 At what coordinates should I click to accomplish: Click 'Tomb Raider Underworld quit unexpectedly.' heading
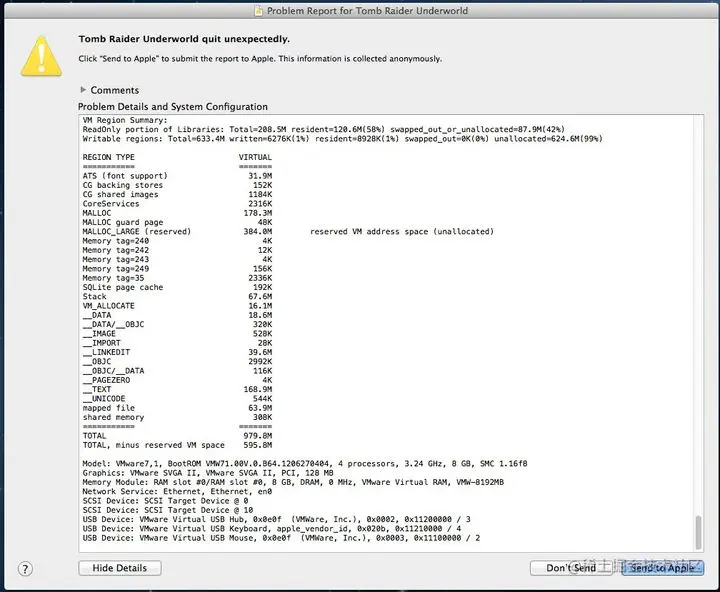click(x=184, y=39)
